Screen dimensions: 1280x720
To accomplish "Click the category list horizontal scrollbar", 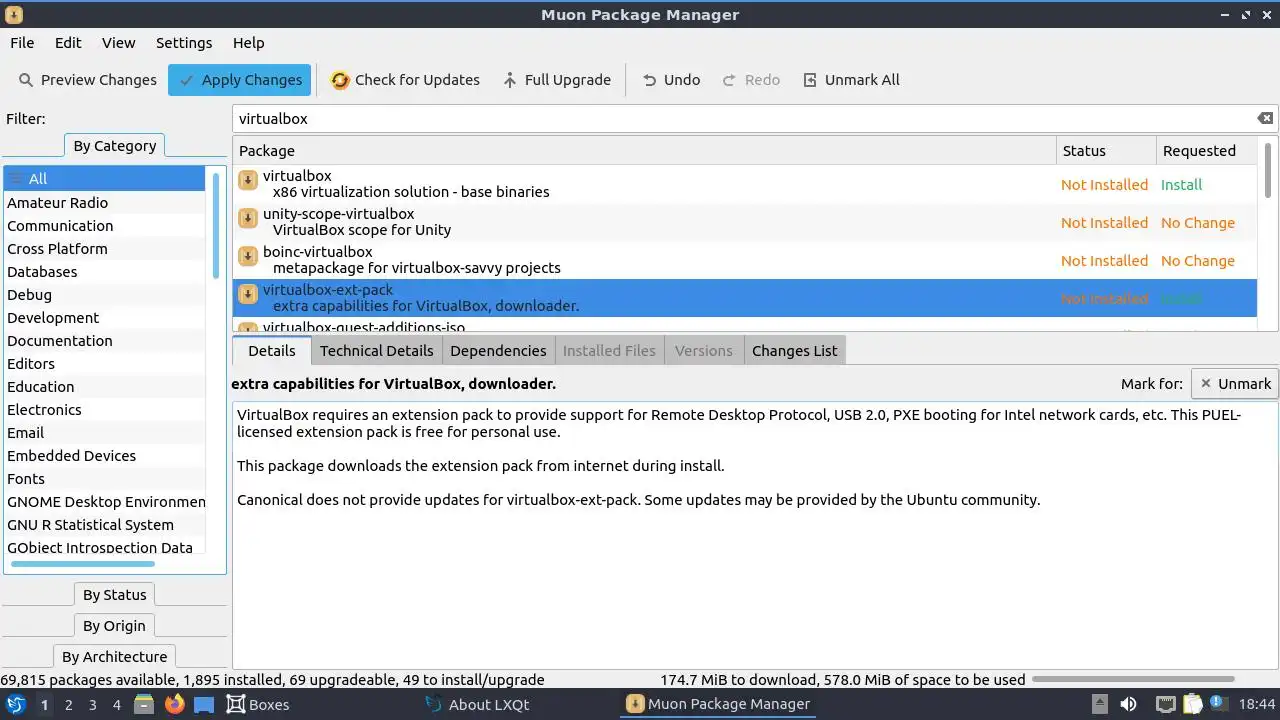I will [x=82, y=564].
